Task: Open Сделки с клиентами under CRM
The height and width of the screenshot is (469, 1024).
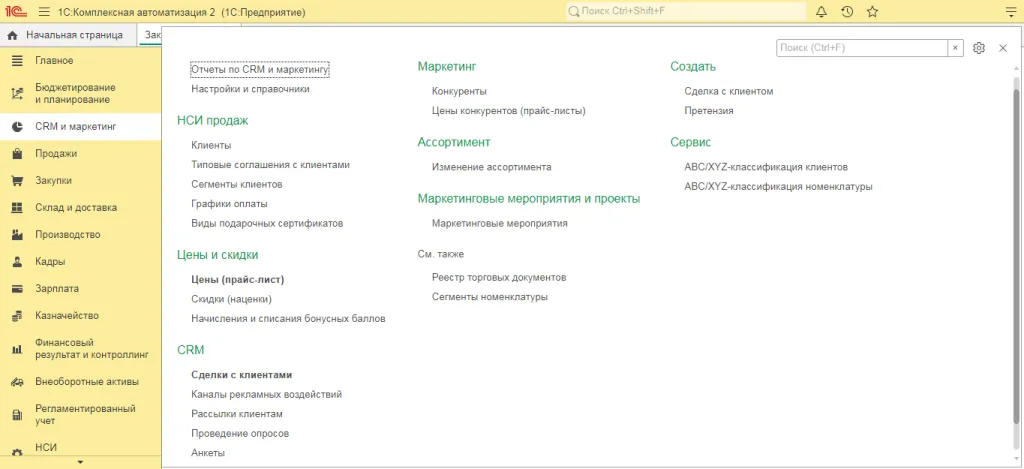Action: point(241,375)
